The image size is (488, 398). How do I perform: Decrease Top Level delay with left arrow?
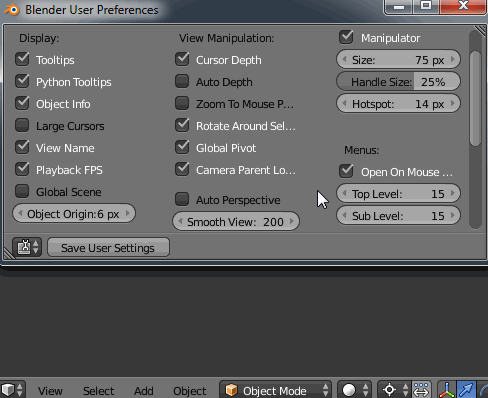(x=345, y=193)
